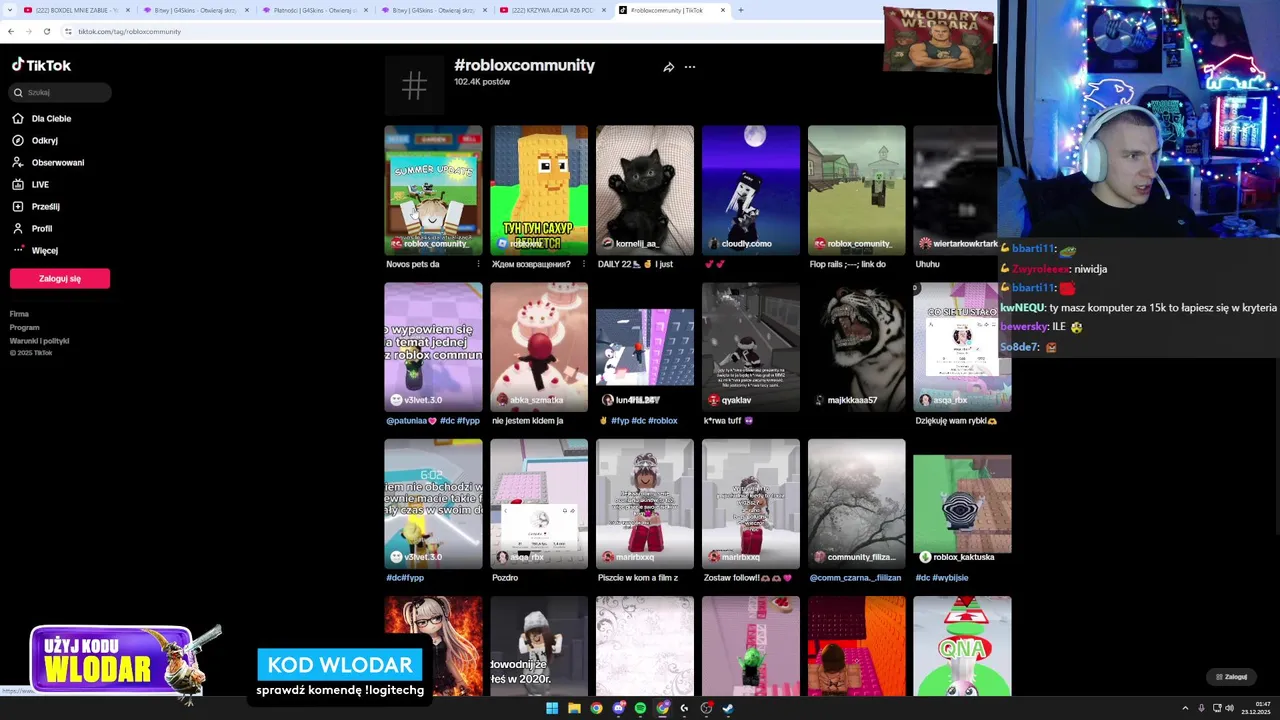Open Firma footer link
Viewport: 1280px width, 720px height.
(19, 314)
